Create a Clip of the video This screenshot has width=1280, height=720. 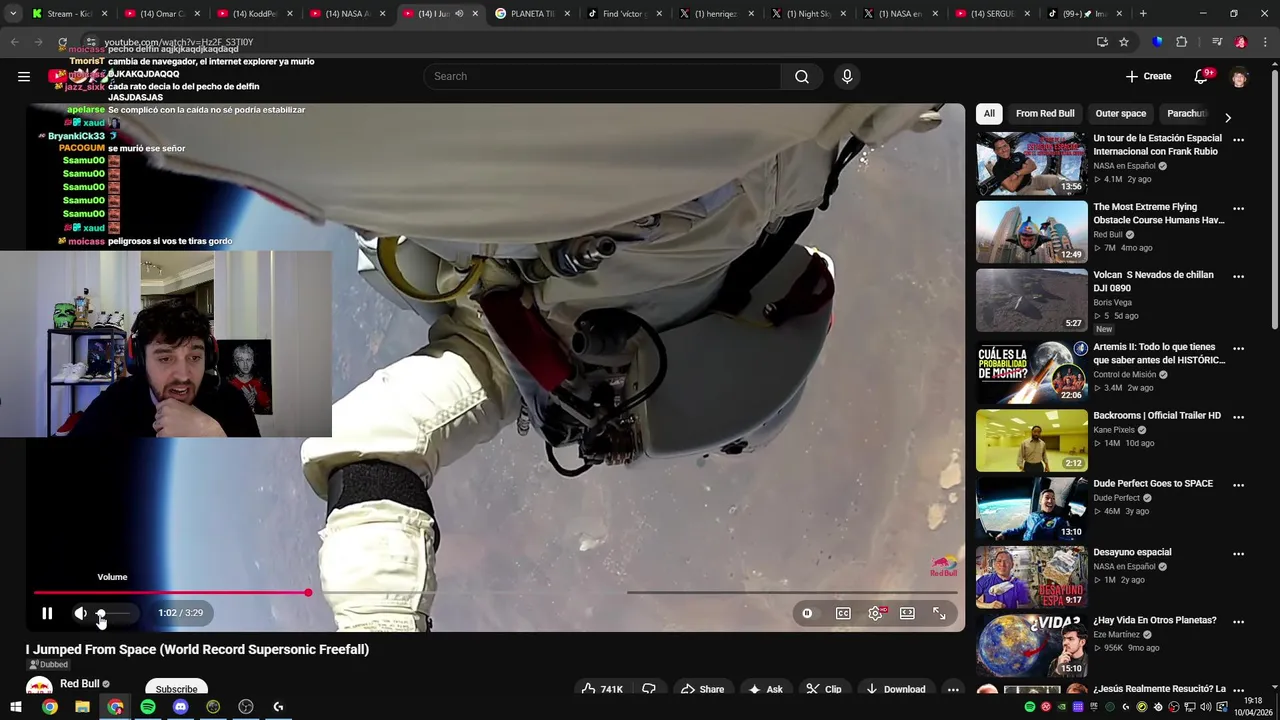coord(824,689)
